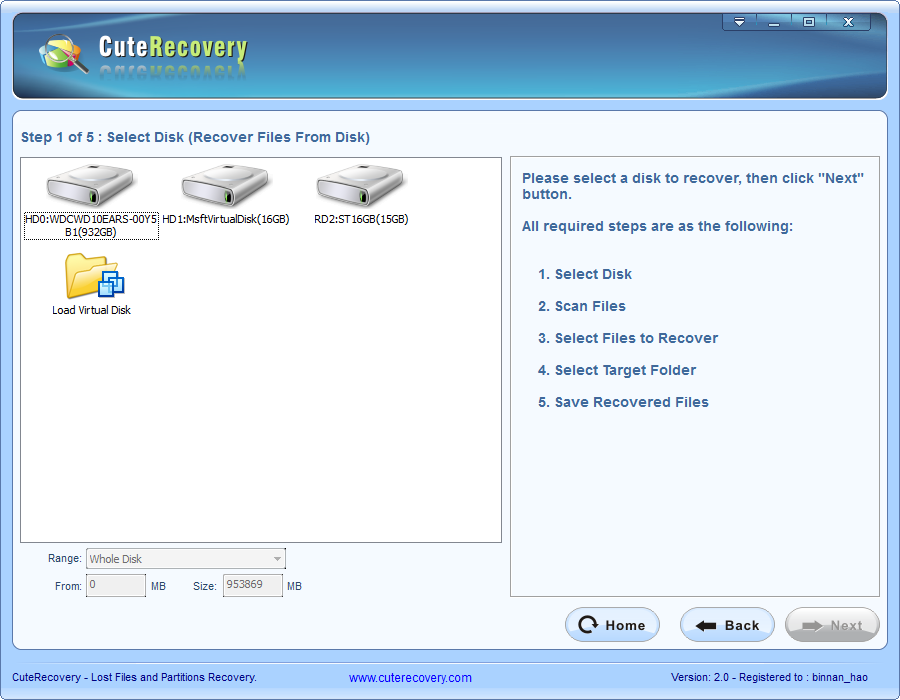Image resolution: width=900 pixels, height=700 pixels.
Task: Click the From MB input field
Action: pos(115,585)
